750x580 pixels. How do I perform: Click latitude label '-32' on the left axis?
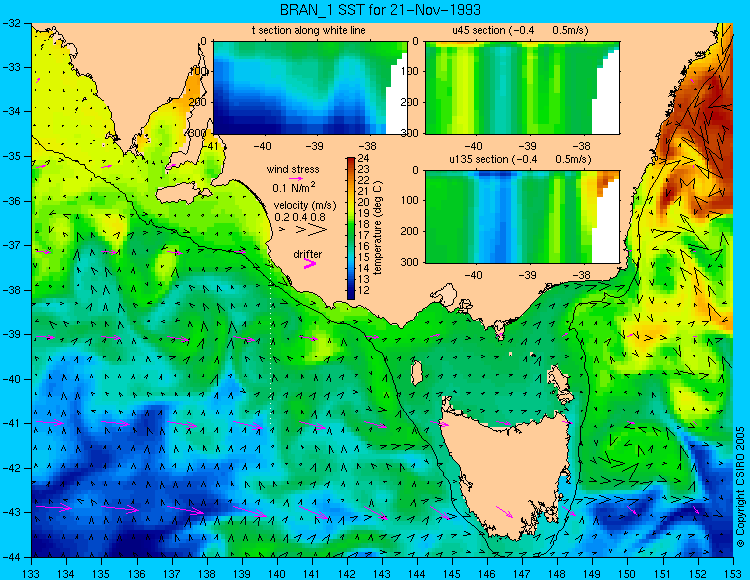11,23
